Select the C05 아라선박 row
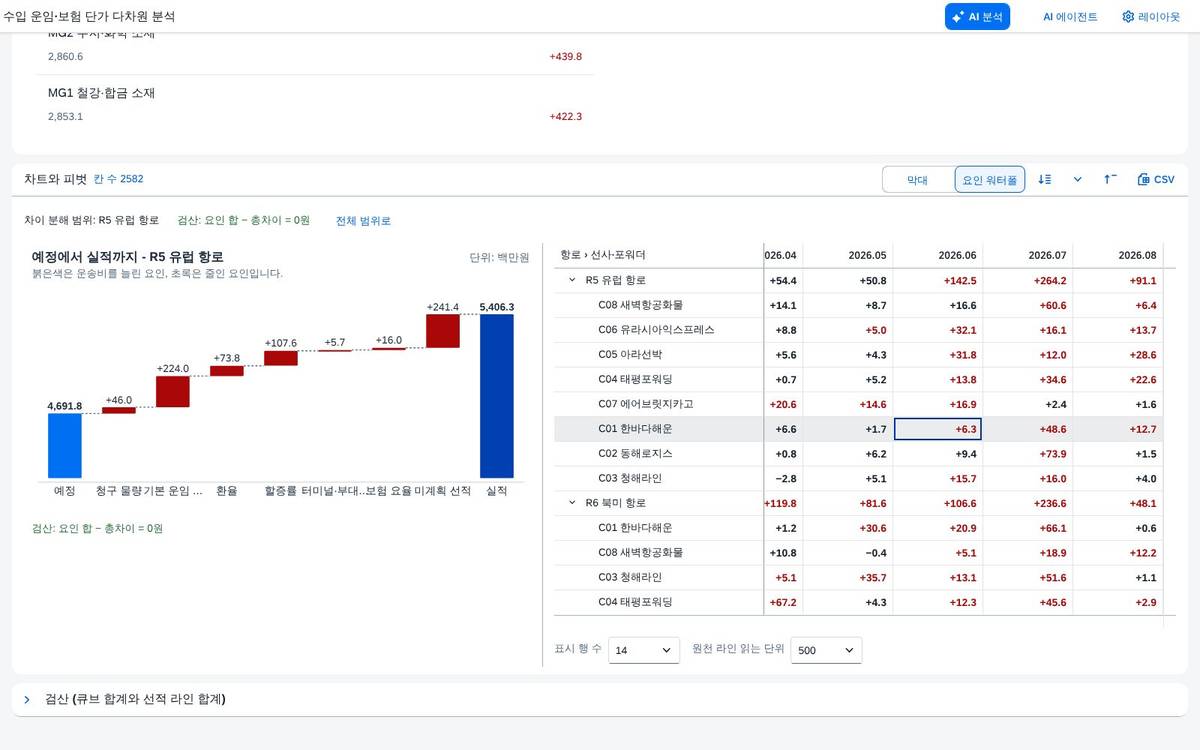This screenshot has width=1200, height=750. [858, 355]
